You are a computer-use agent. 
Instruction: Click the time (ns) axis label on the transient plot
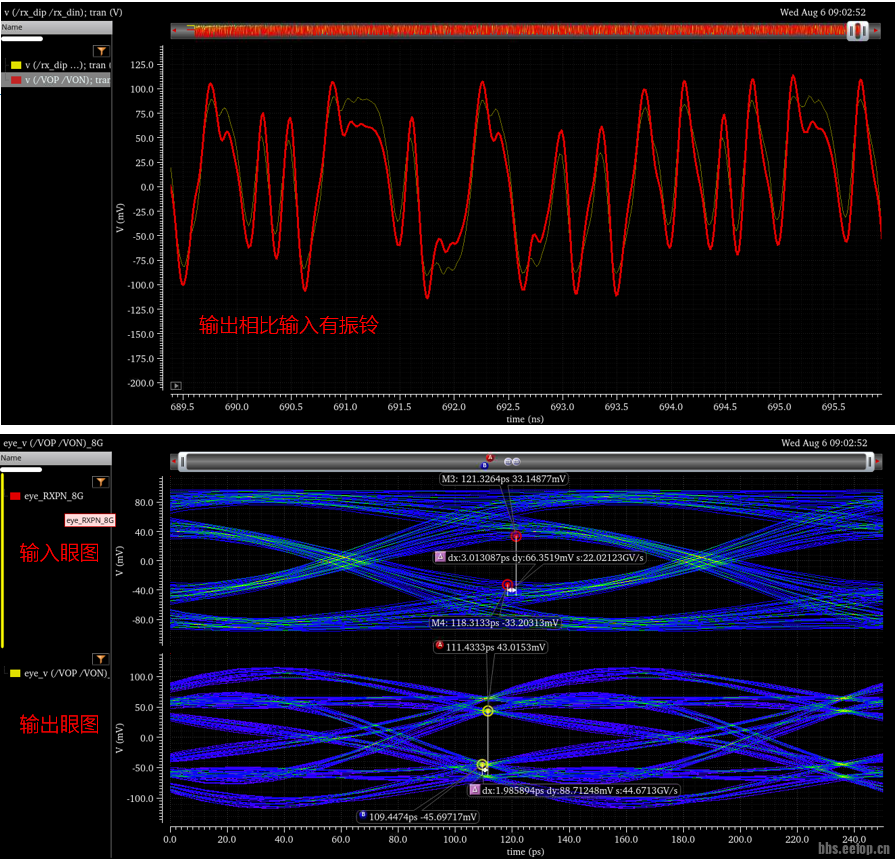point(525,419)
